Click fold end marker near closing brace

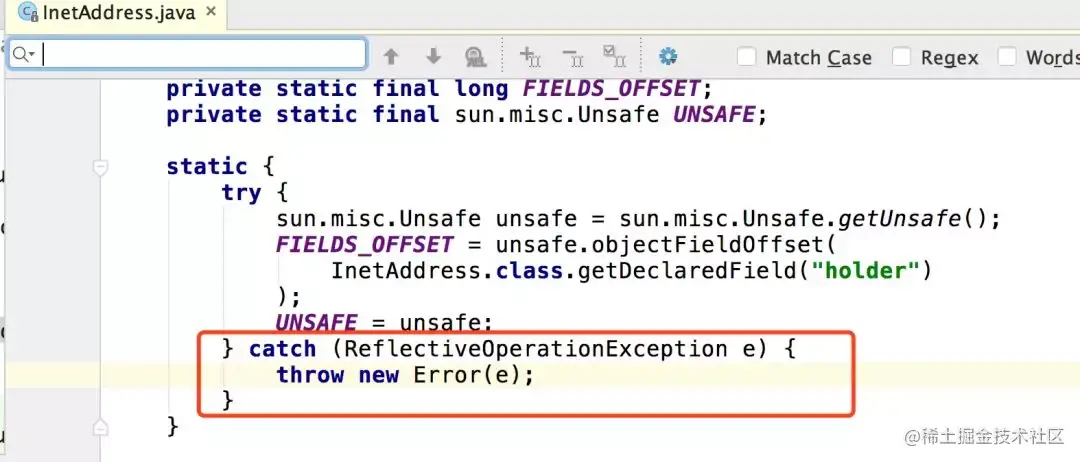coord(101,428)
